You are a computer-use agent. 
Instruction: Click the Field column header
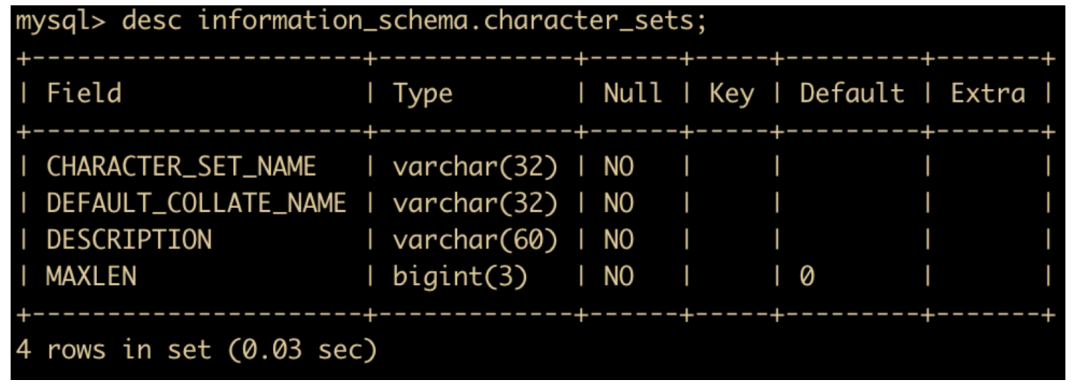pos(84,93)
